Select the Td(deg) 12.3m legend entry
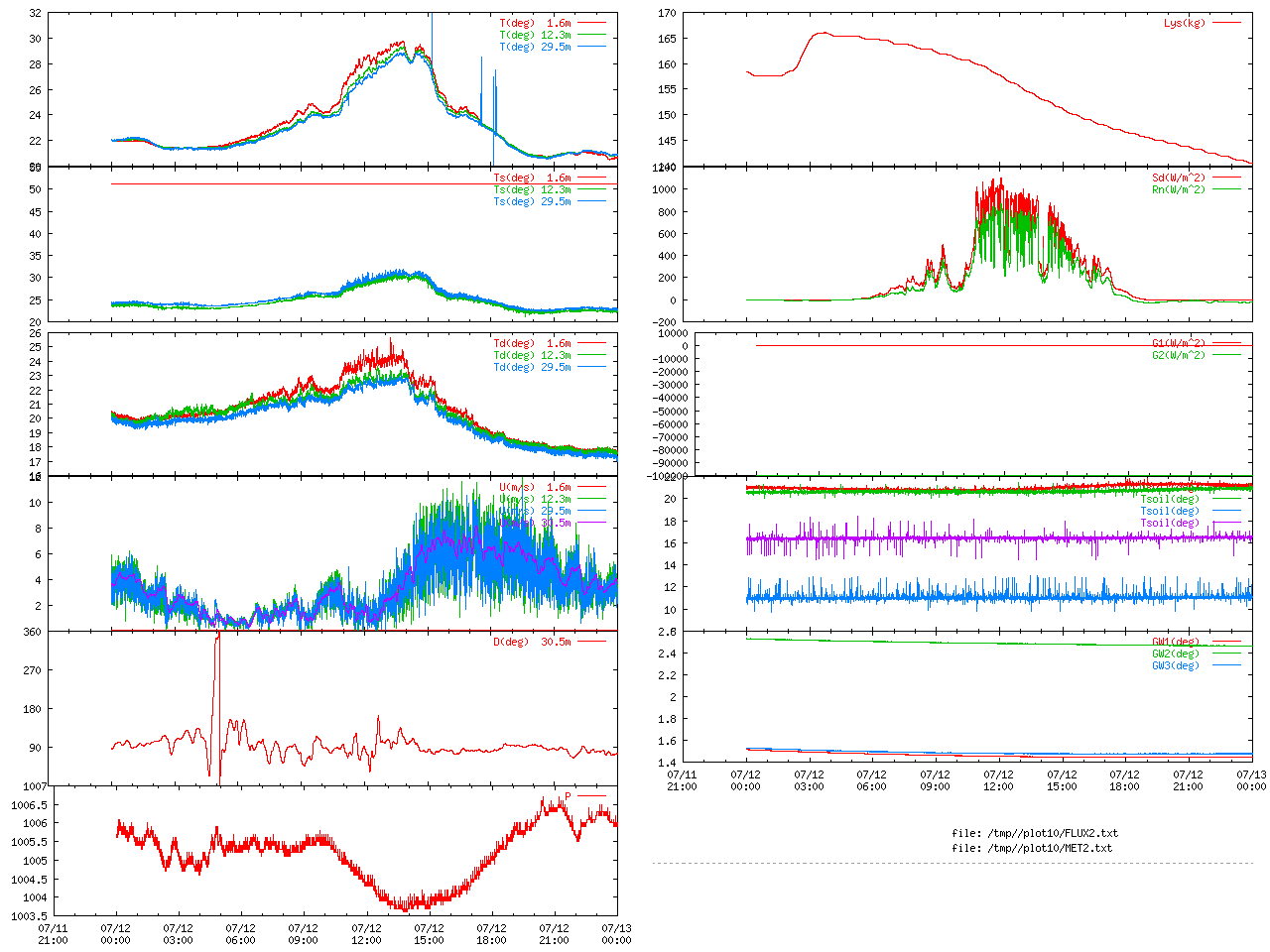 tap(533, 355)
